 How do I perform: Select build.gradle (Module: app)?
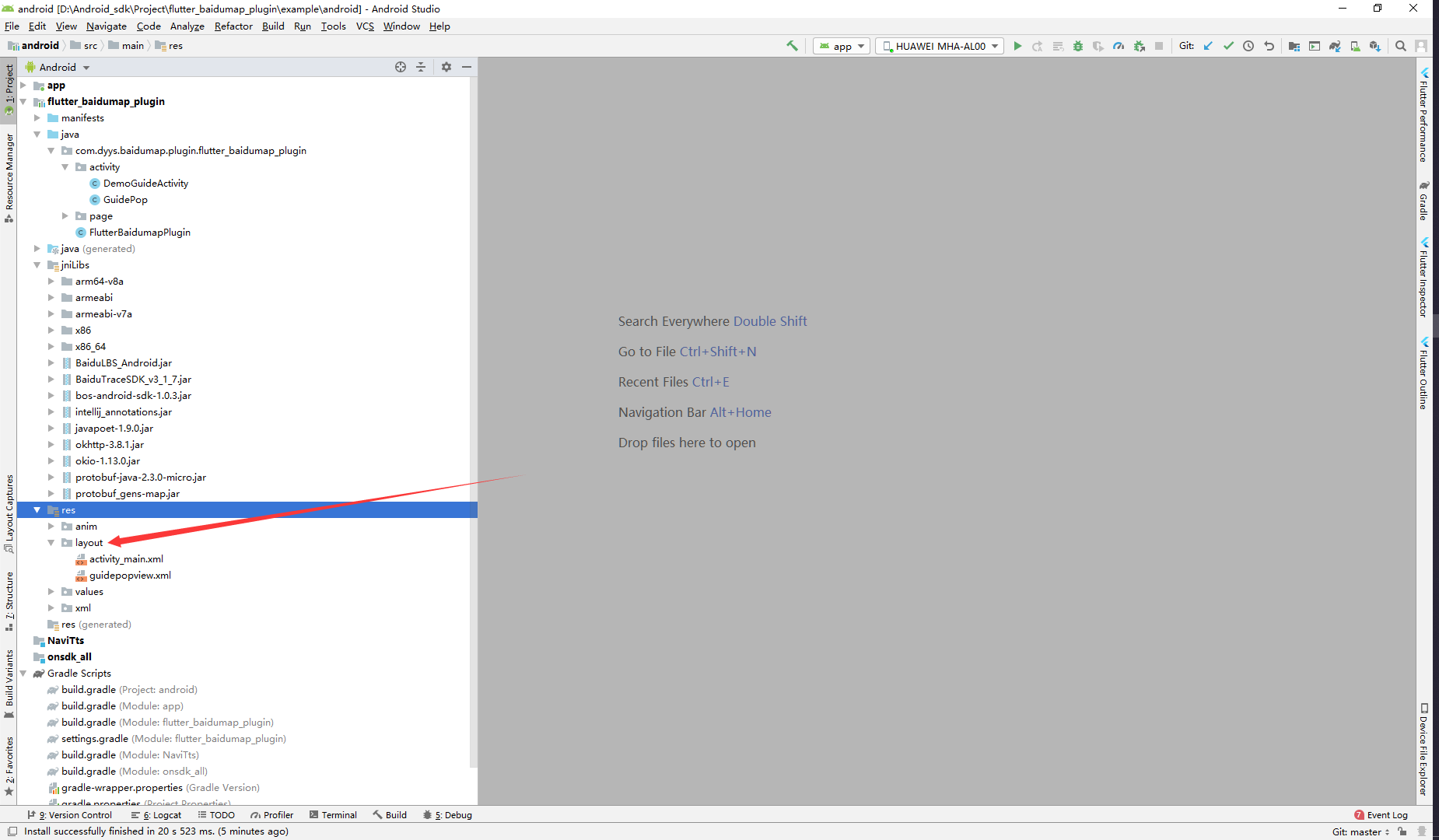[x=122, y=706]
